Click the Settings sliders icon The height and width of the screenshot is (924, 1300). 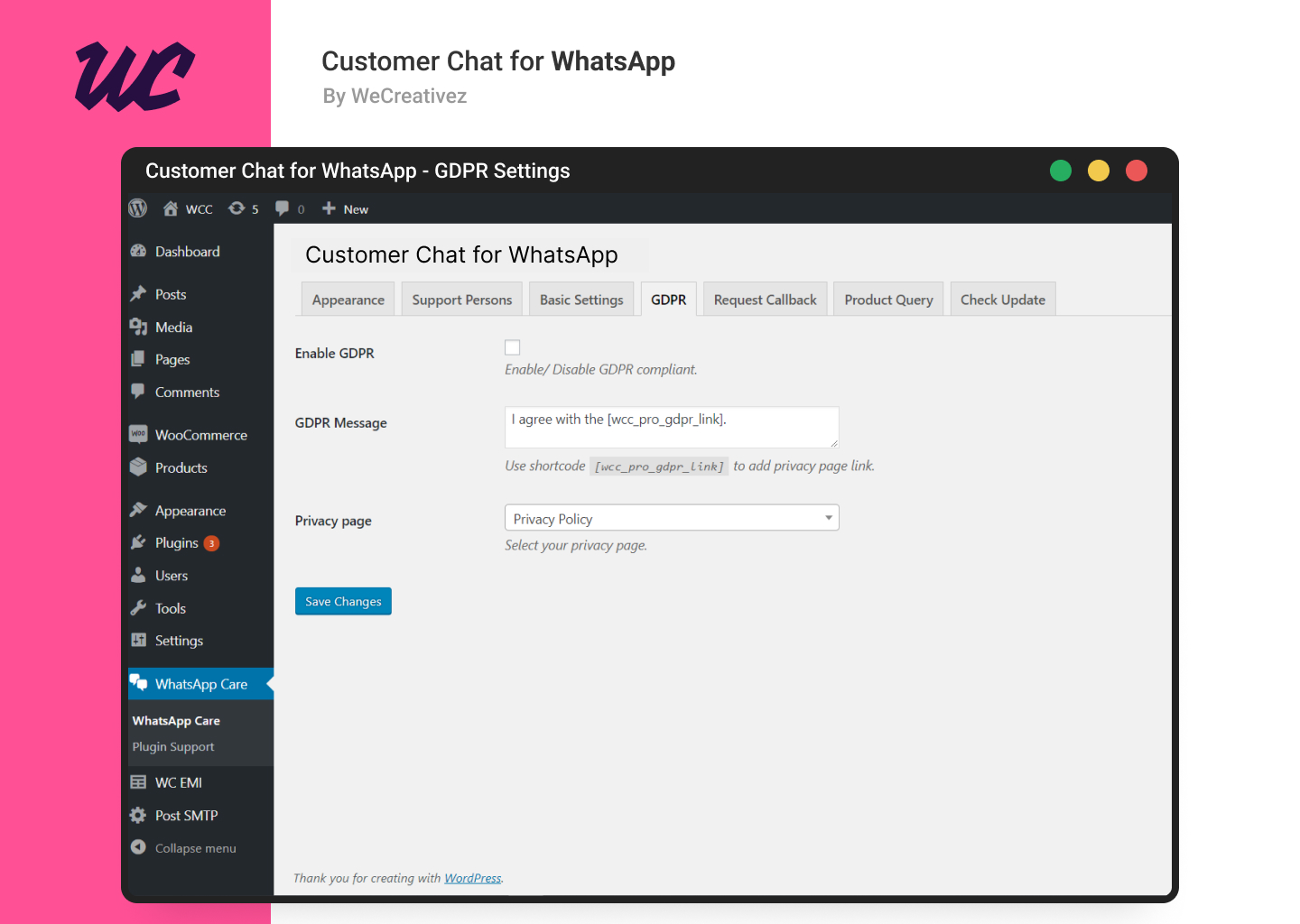138,641
